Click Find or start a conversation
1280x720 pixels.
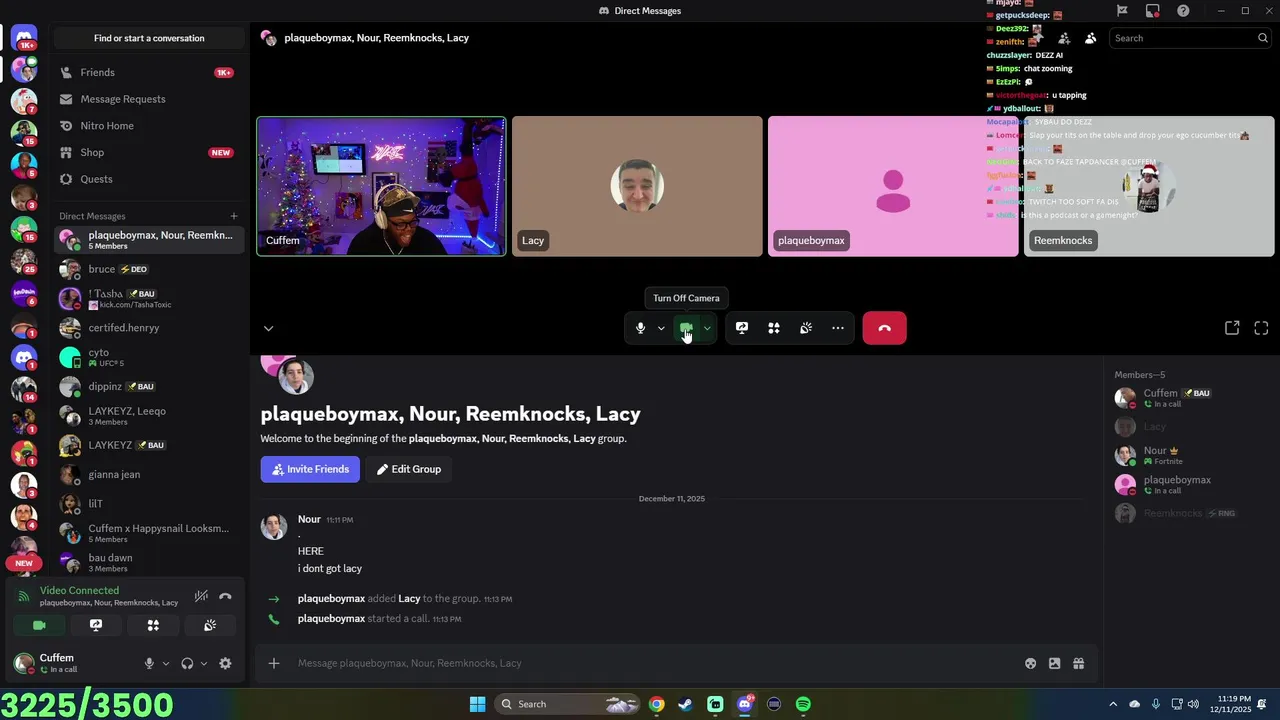[149, 38]
